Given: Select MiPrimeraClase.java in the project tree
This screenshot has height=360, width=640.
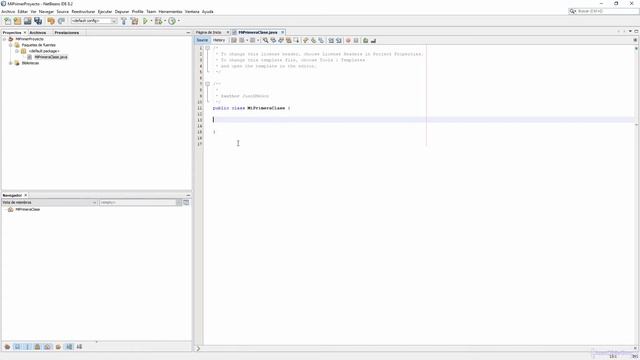Looking at the screenshot, I should [x=51, y=57].
